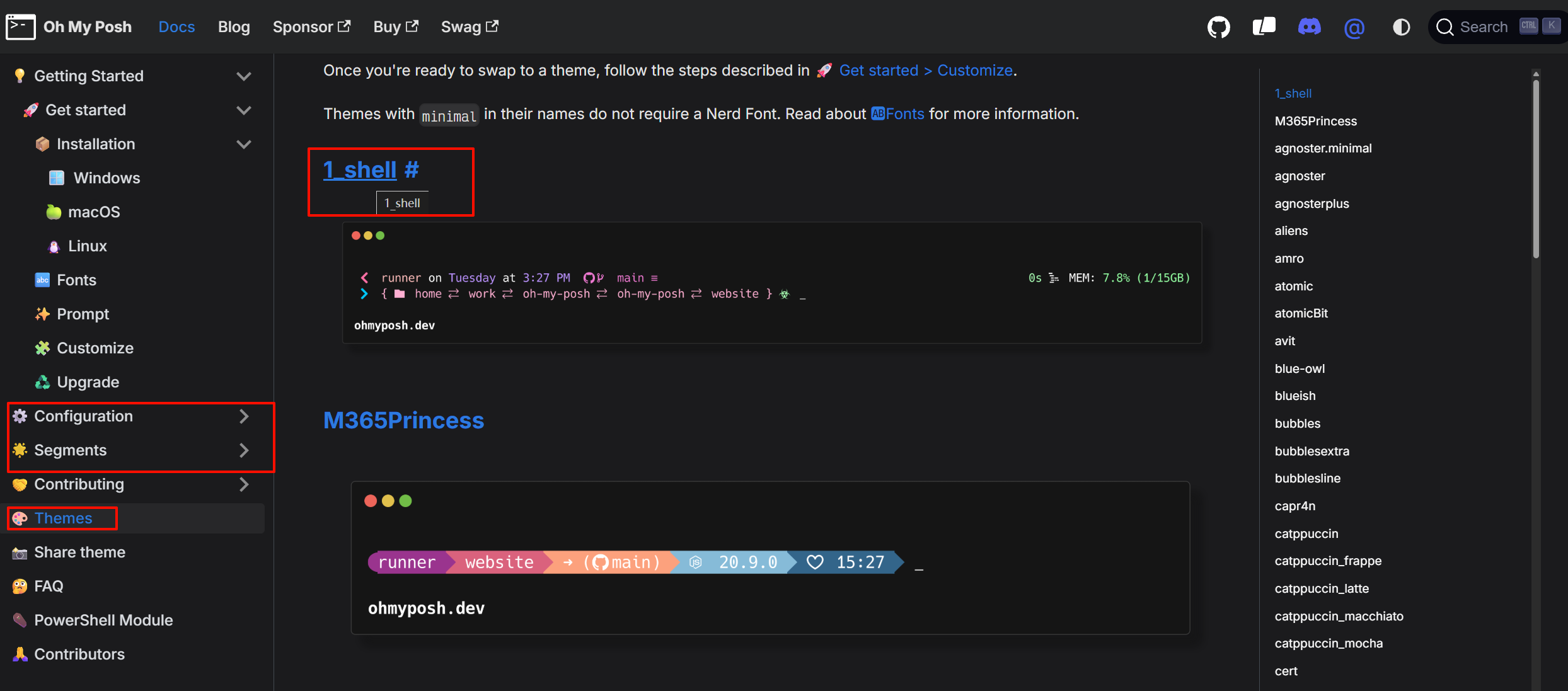Image resolution: width=1568 pixels, height=691 pixels.
Task: Click the M365Princess theme preview image
Action: [x=770, y=557]
